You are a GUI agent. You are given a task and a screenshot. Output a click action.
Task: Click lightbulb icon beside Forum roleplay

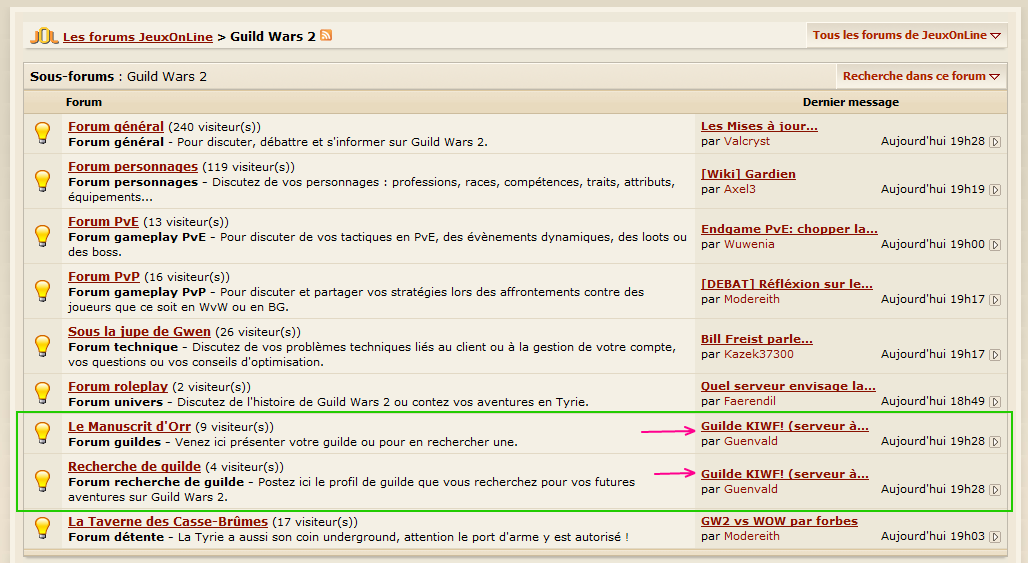pyautogui.click(x=43, y=393)
